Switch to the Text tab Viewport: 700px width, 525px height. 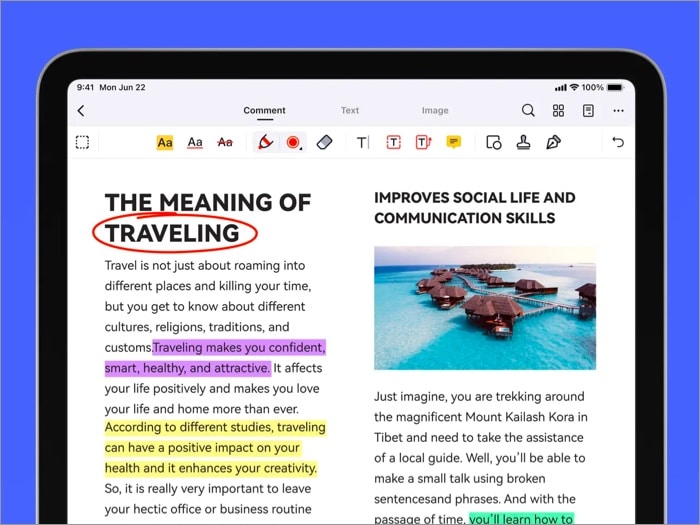coord(349,111)
